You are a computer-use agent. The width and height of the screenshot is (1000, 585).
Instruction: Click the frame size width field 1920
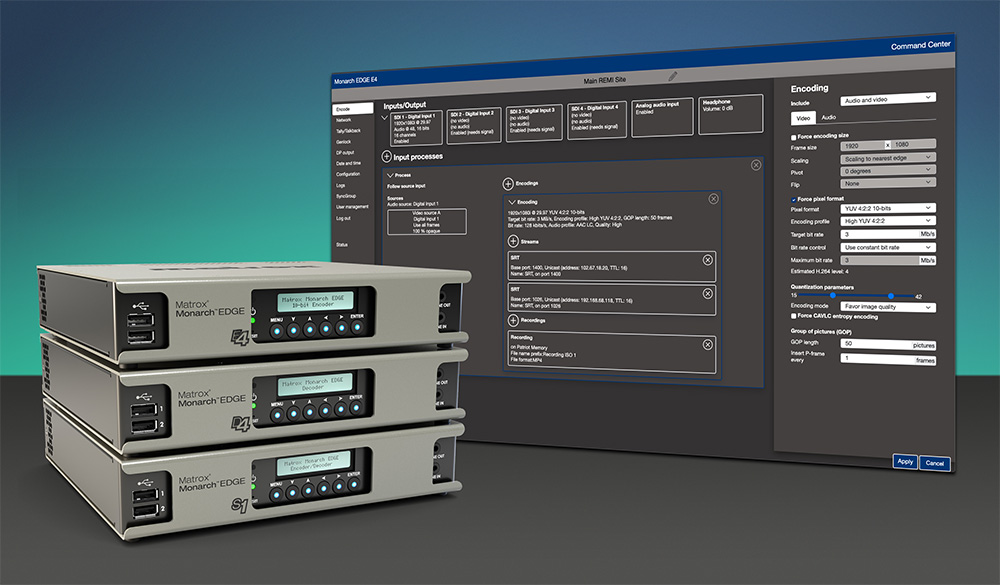862,145
